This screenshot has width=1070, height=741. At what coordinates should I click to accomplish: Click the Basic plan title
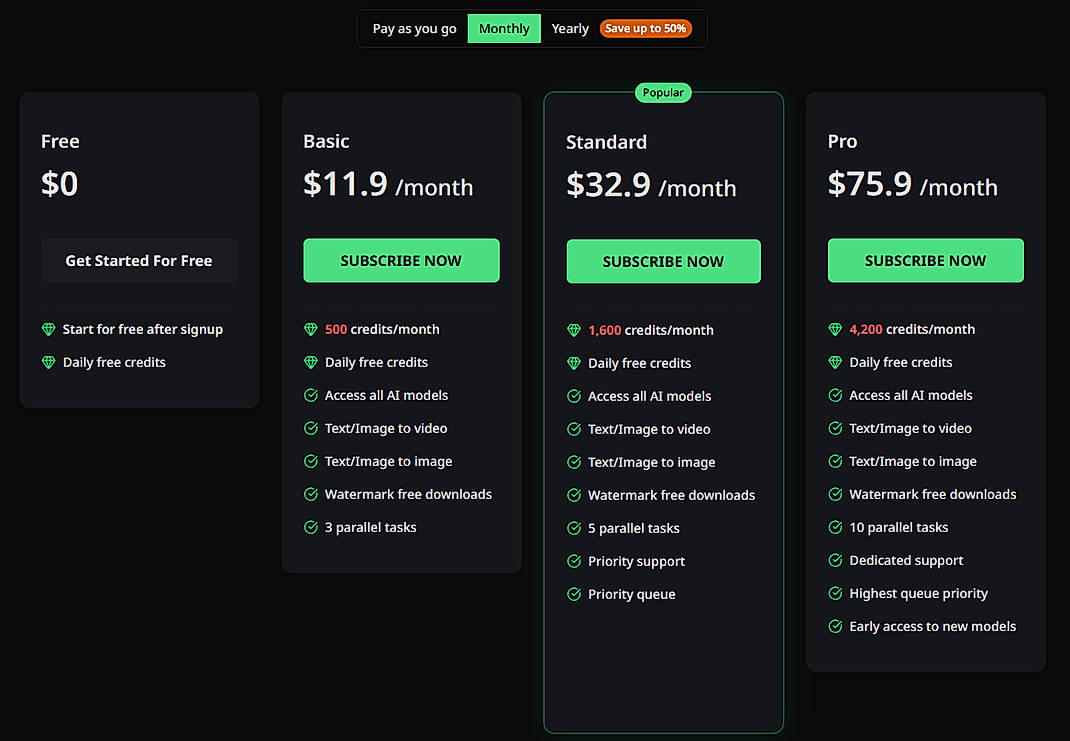(x=326, y=141)
